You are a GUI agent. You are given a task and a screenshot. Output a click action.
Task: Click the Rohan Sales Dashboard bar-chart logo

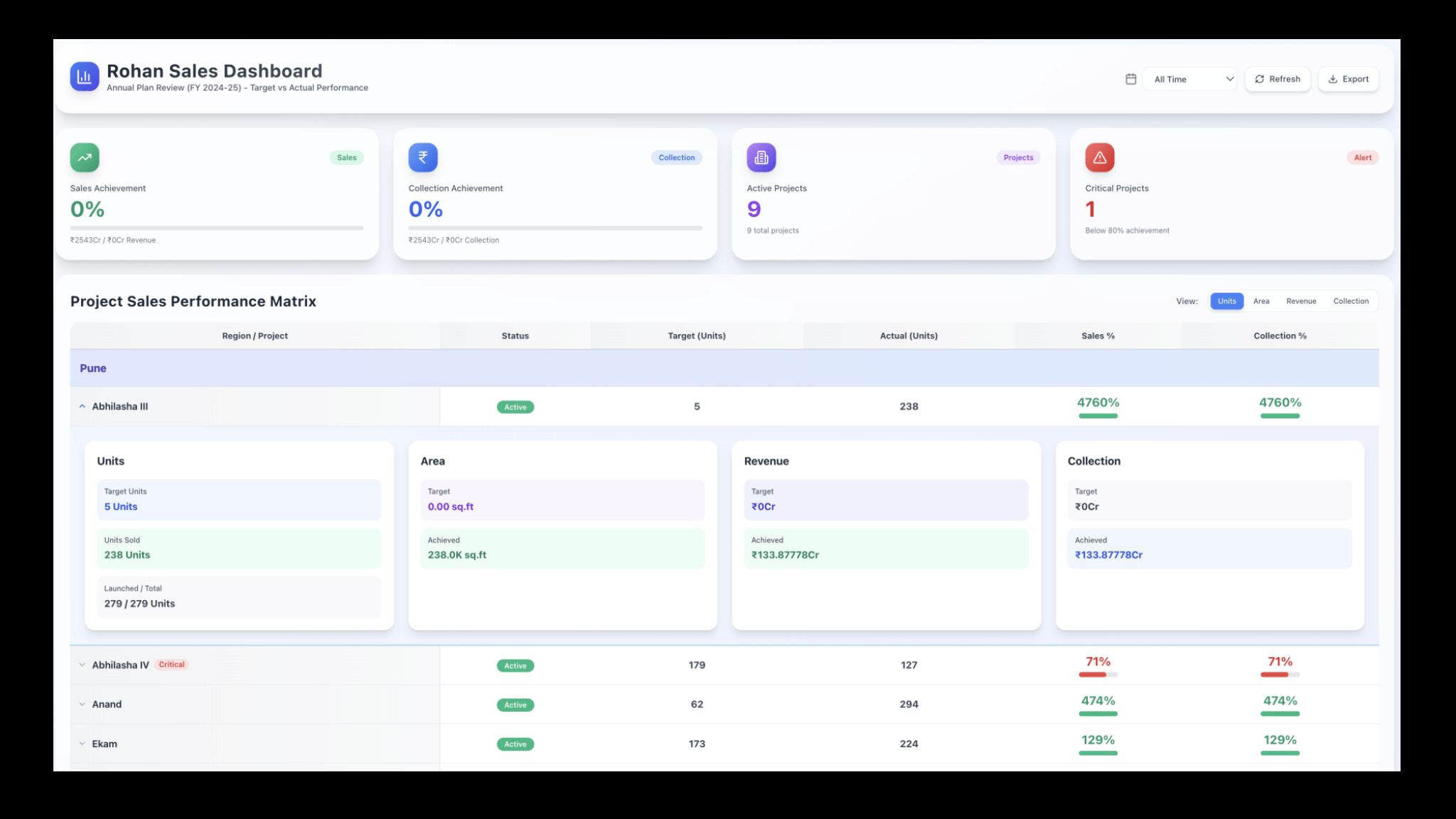(x=84, y=77)
